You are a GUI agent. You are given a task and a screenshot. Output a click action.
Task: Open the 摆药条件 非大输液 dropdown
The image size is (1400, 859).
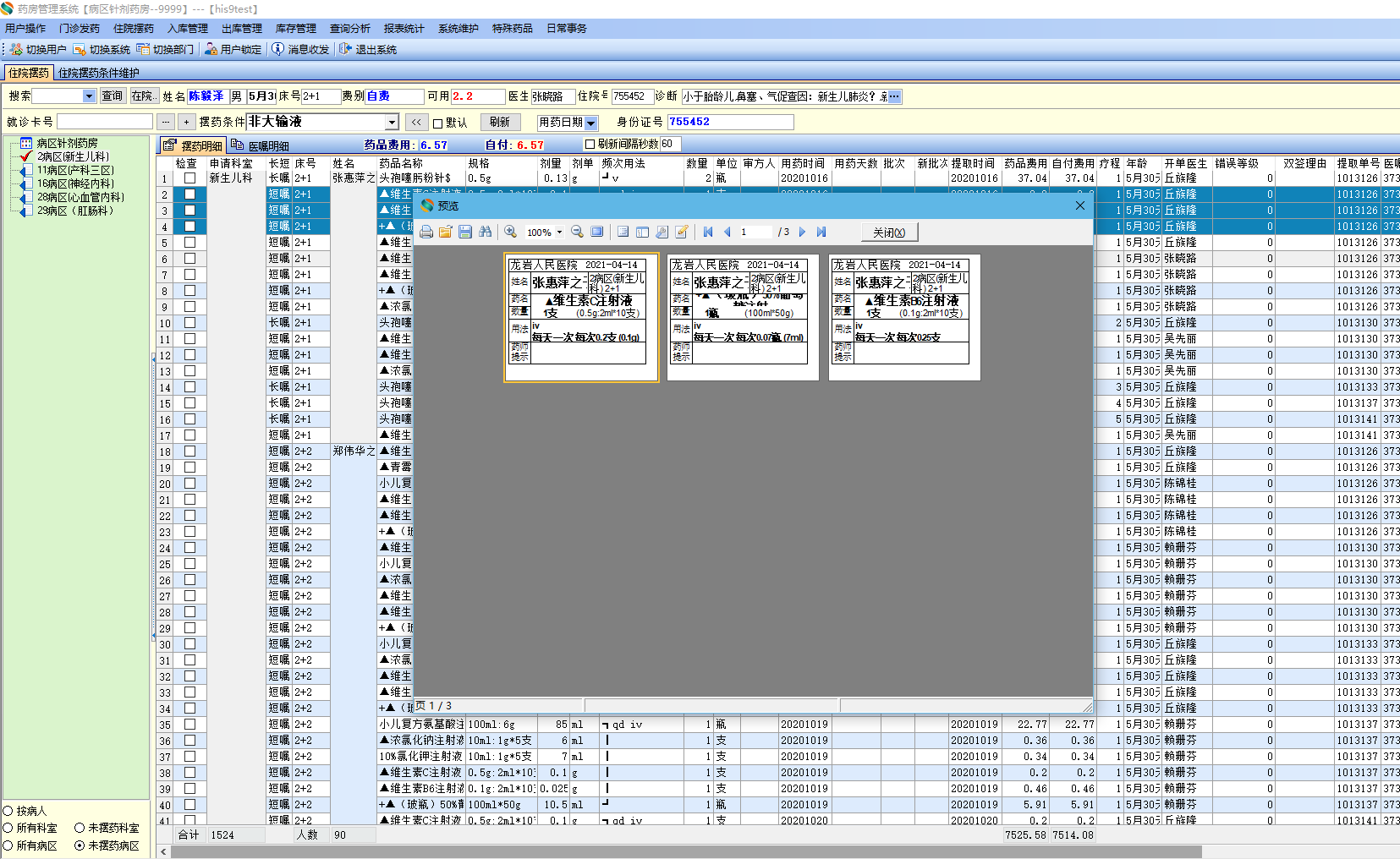392,123
